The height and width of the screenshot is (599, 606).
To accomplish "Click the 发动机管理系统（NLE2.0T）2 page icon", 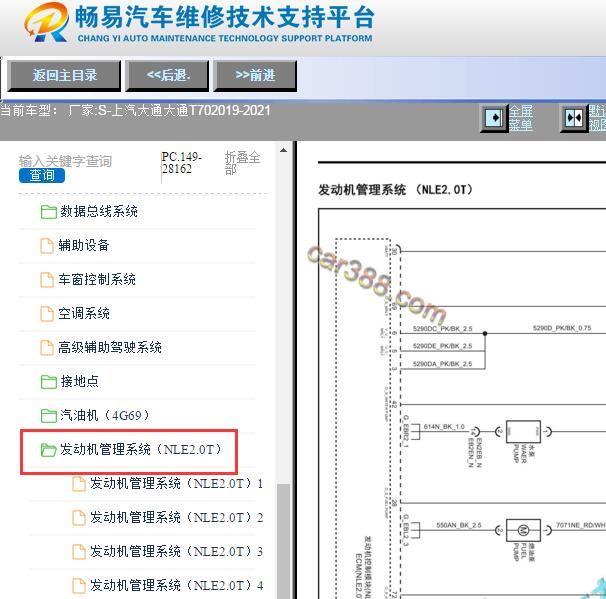I will 79,518.
